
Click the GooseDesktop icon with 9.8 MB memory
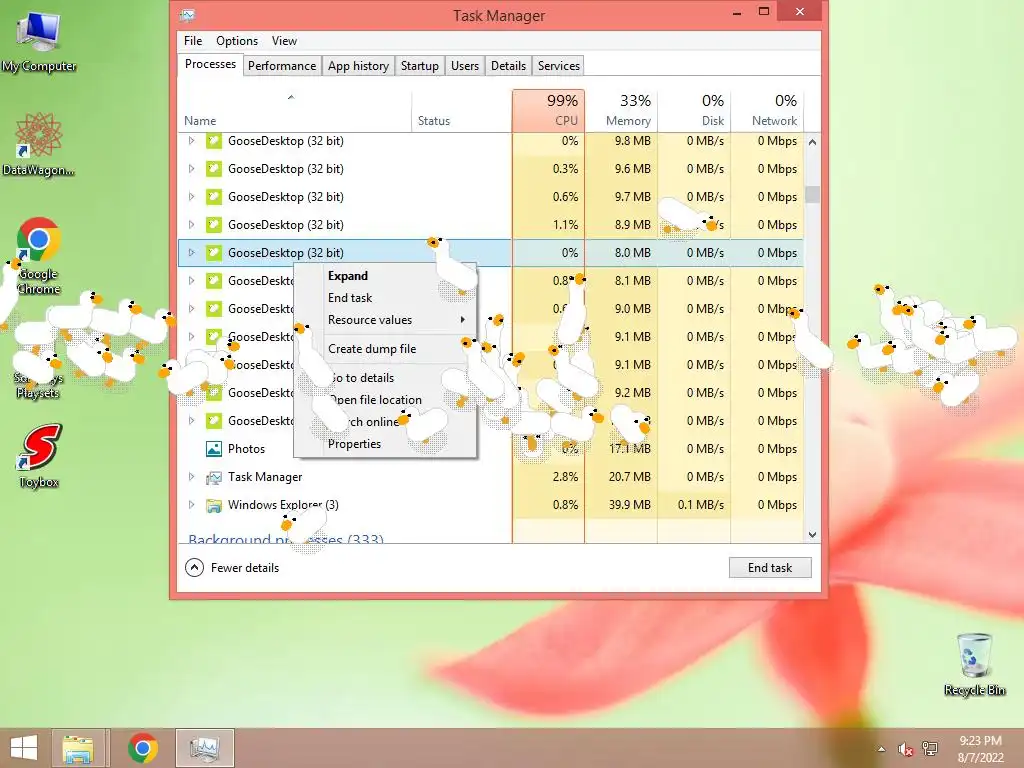pos(214,141)
